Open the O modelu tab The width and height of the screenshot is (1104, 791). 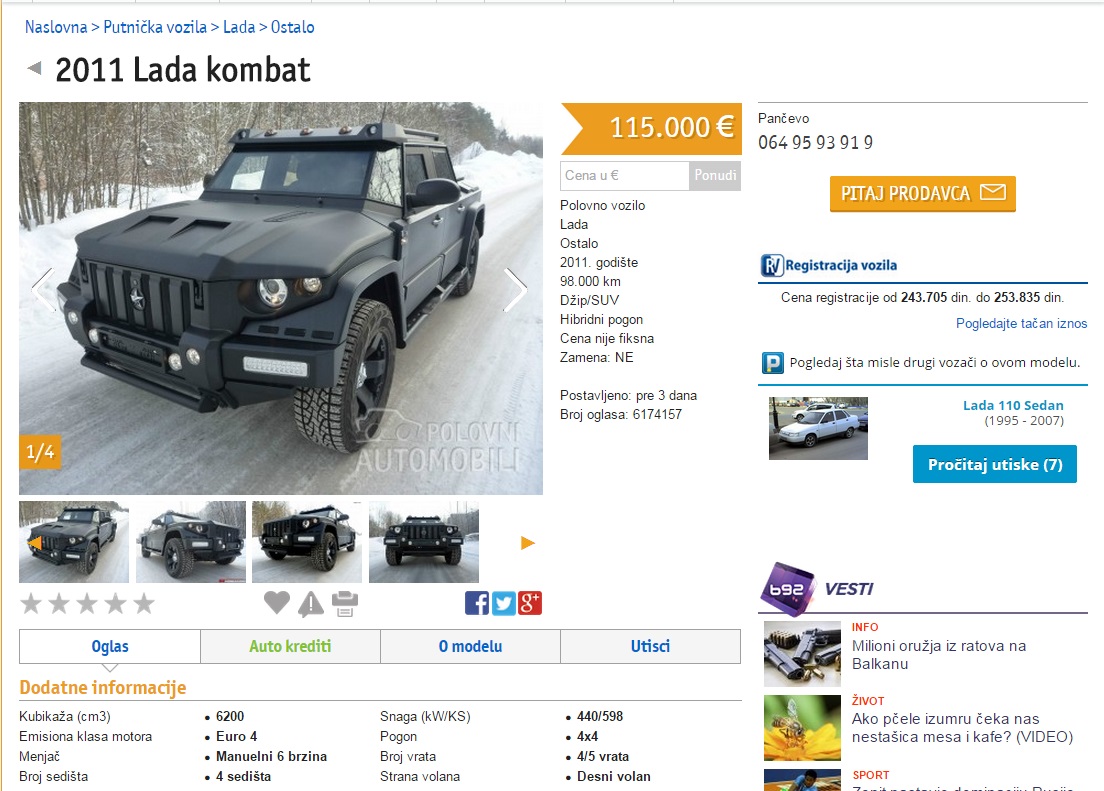click(470, 647)
